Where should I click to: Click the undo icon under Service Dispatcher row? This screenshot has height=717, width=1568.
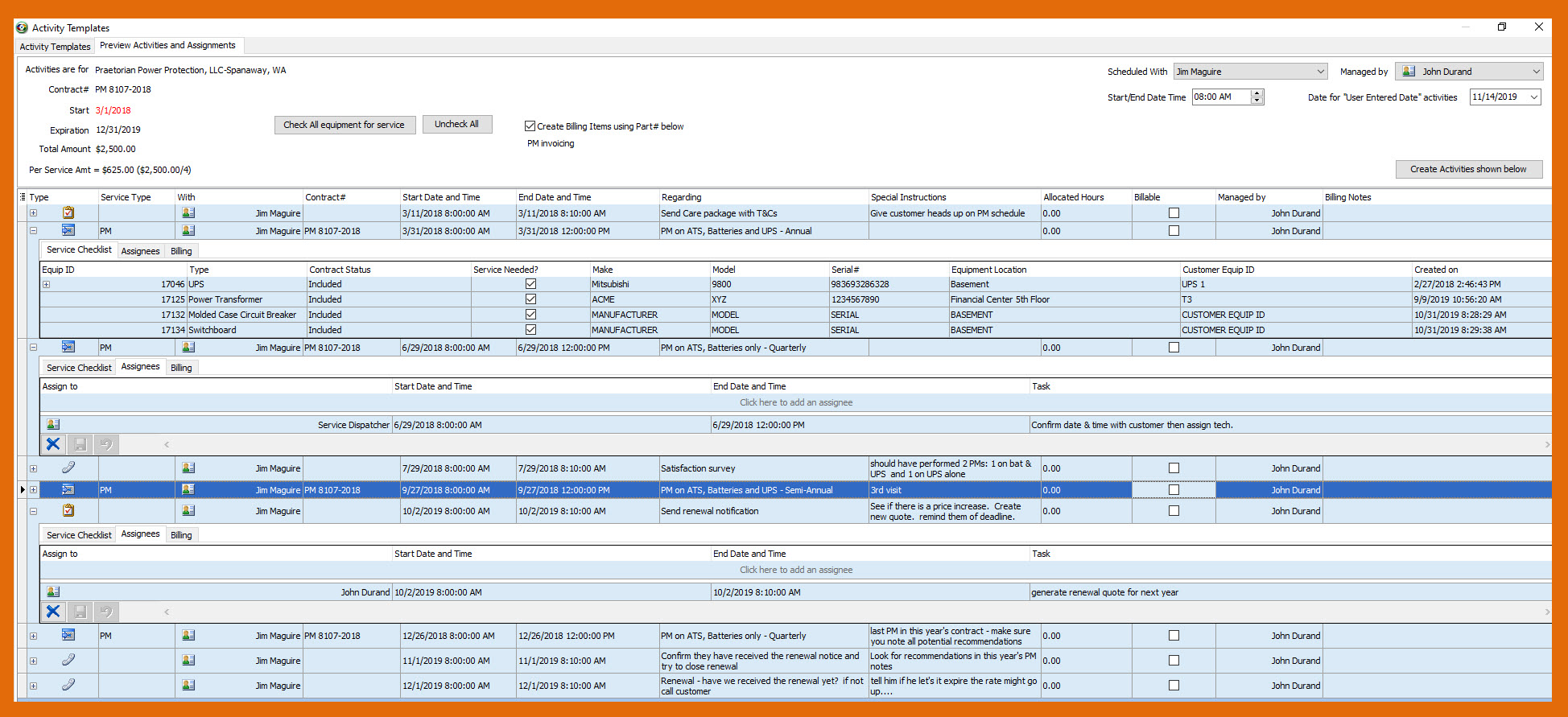pos(106,444)
